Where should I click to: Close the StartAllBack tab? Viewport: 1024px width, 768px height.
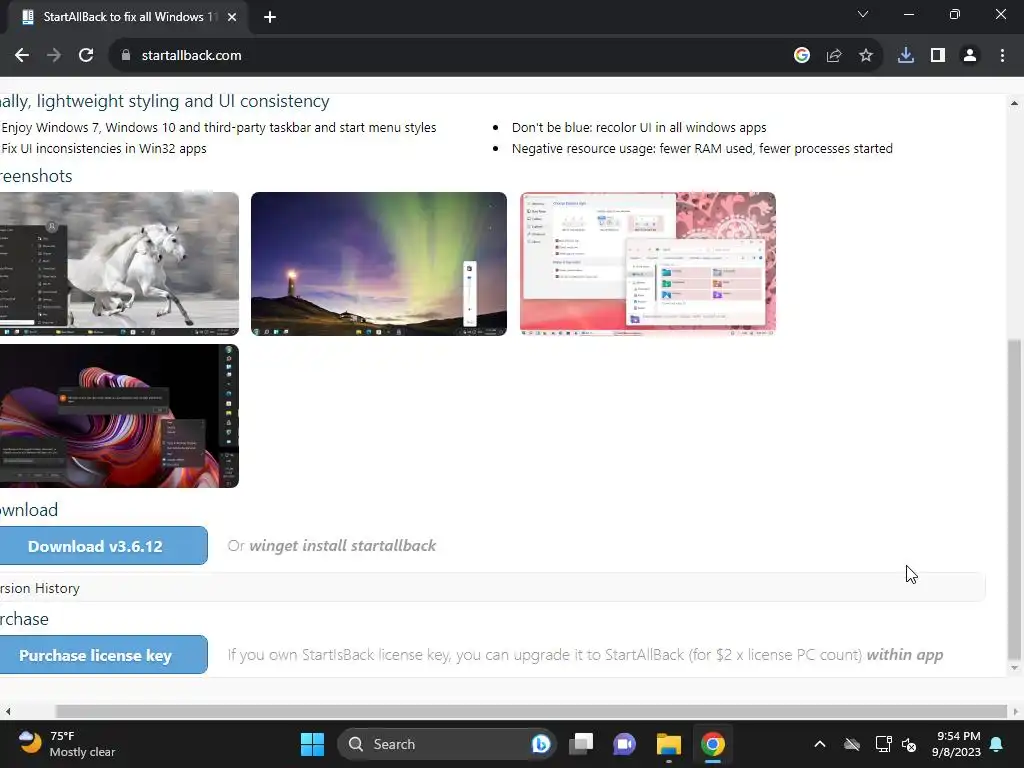[232, 17]
